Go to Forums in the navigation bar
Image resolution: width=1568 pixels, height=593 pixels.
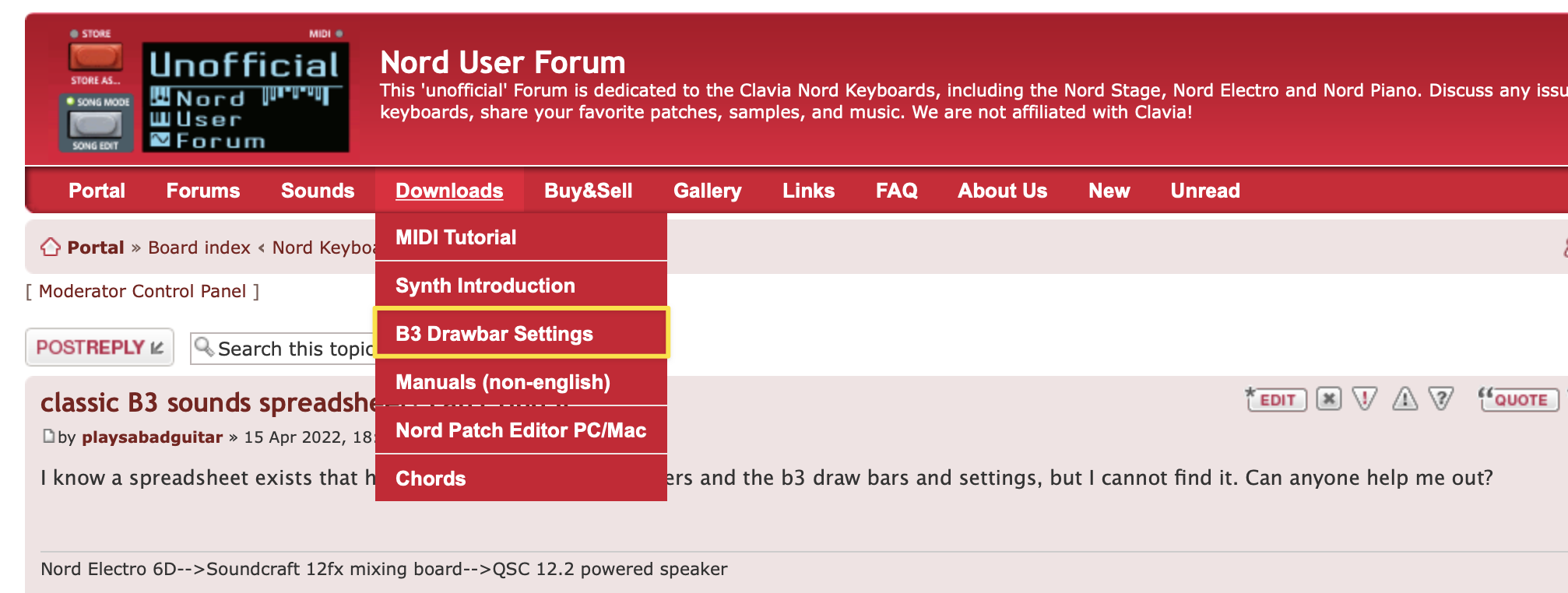[x=203, y=191]
